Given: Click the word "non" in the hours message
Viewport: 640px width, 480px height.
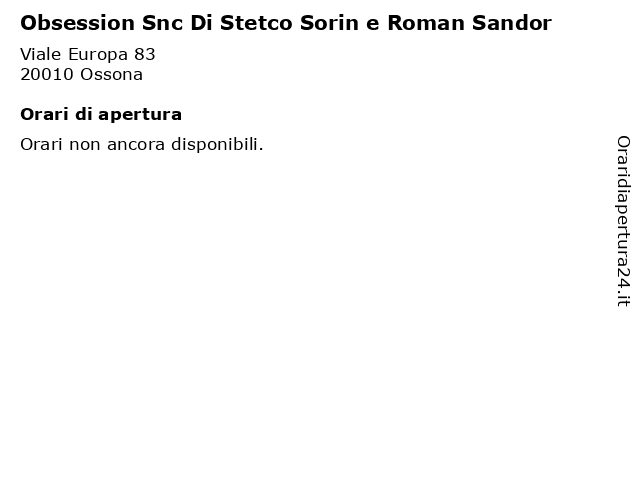Looking at the screenshot, I should pos(85,146).
